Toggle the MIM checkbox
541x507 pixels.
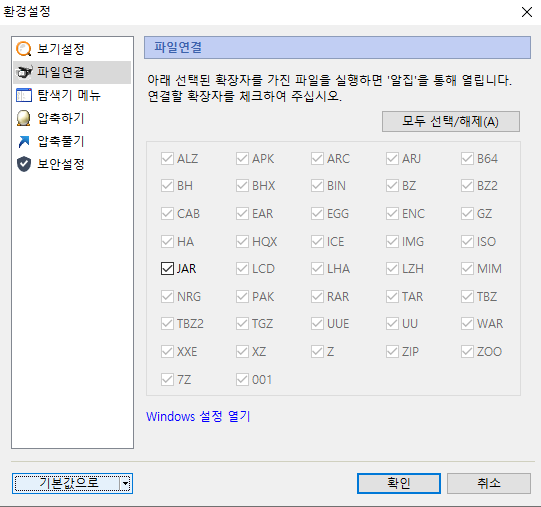pyautogui.click(x=467, y=269)
